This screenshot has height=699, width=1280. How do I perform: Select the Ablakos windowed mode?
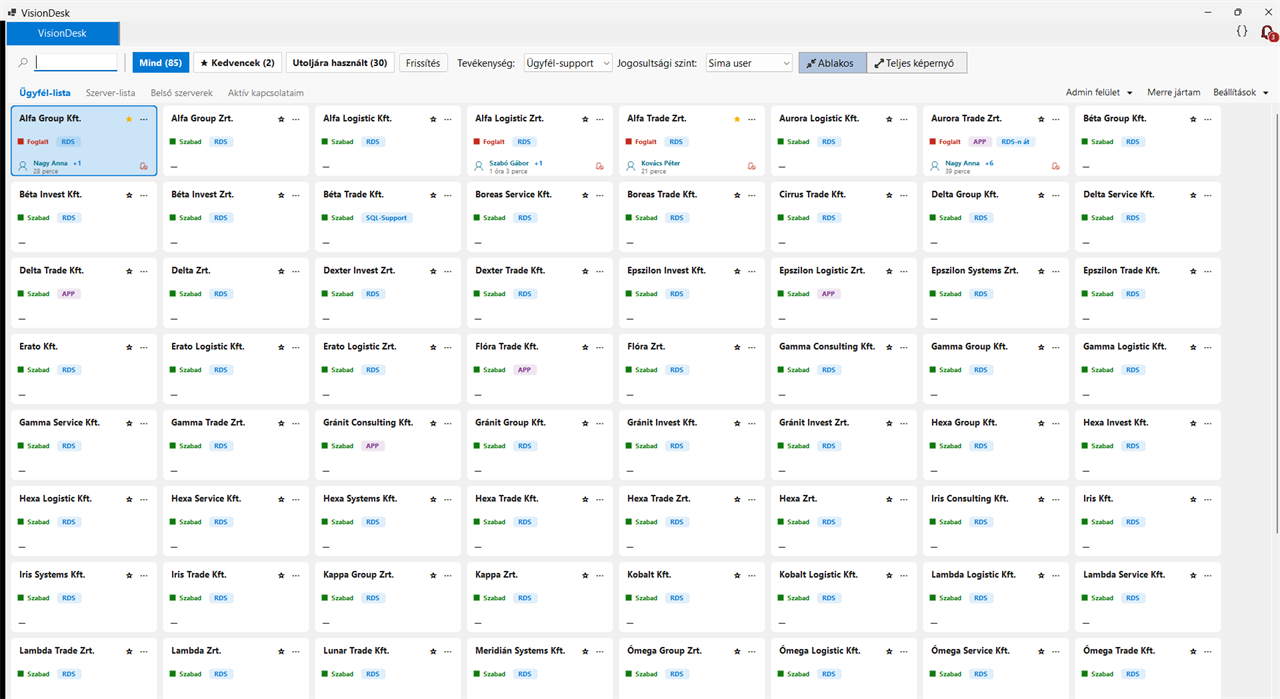[833, 63]
